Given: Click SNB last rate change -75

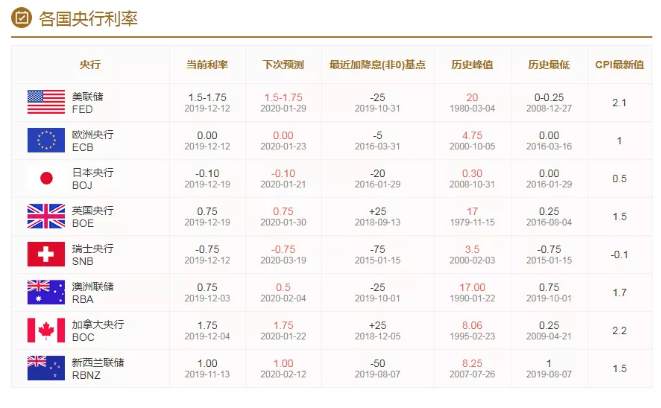Looking at the screenshot, I should pyautogui.click(x=377, y=249).
